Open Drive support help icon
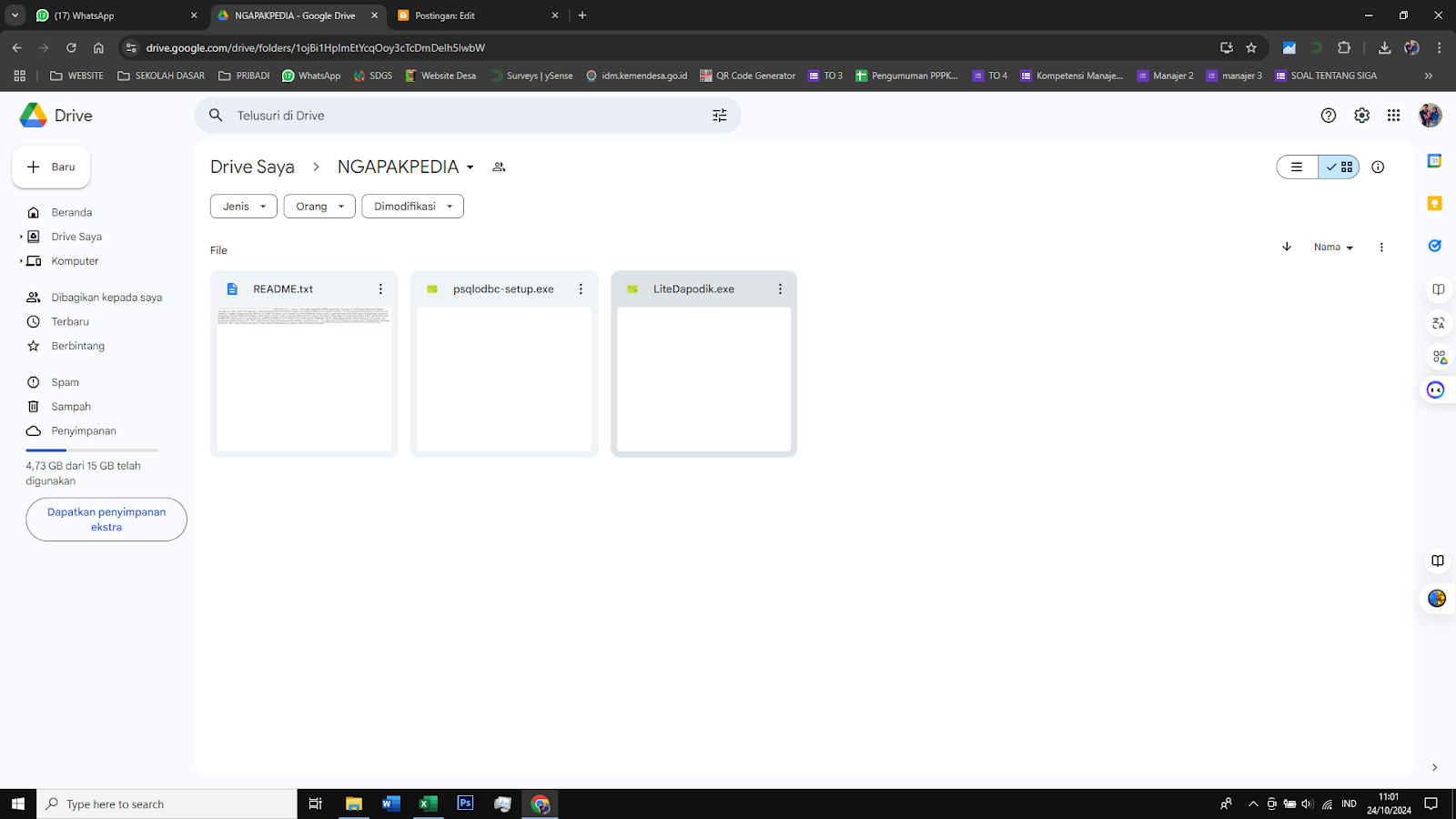 coord(1329,116)
